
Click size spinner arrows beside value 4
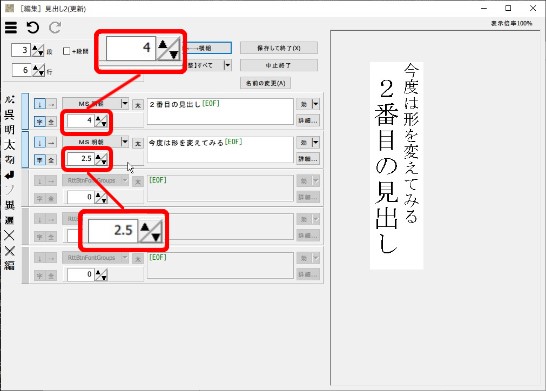tap(101, 121)
